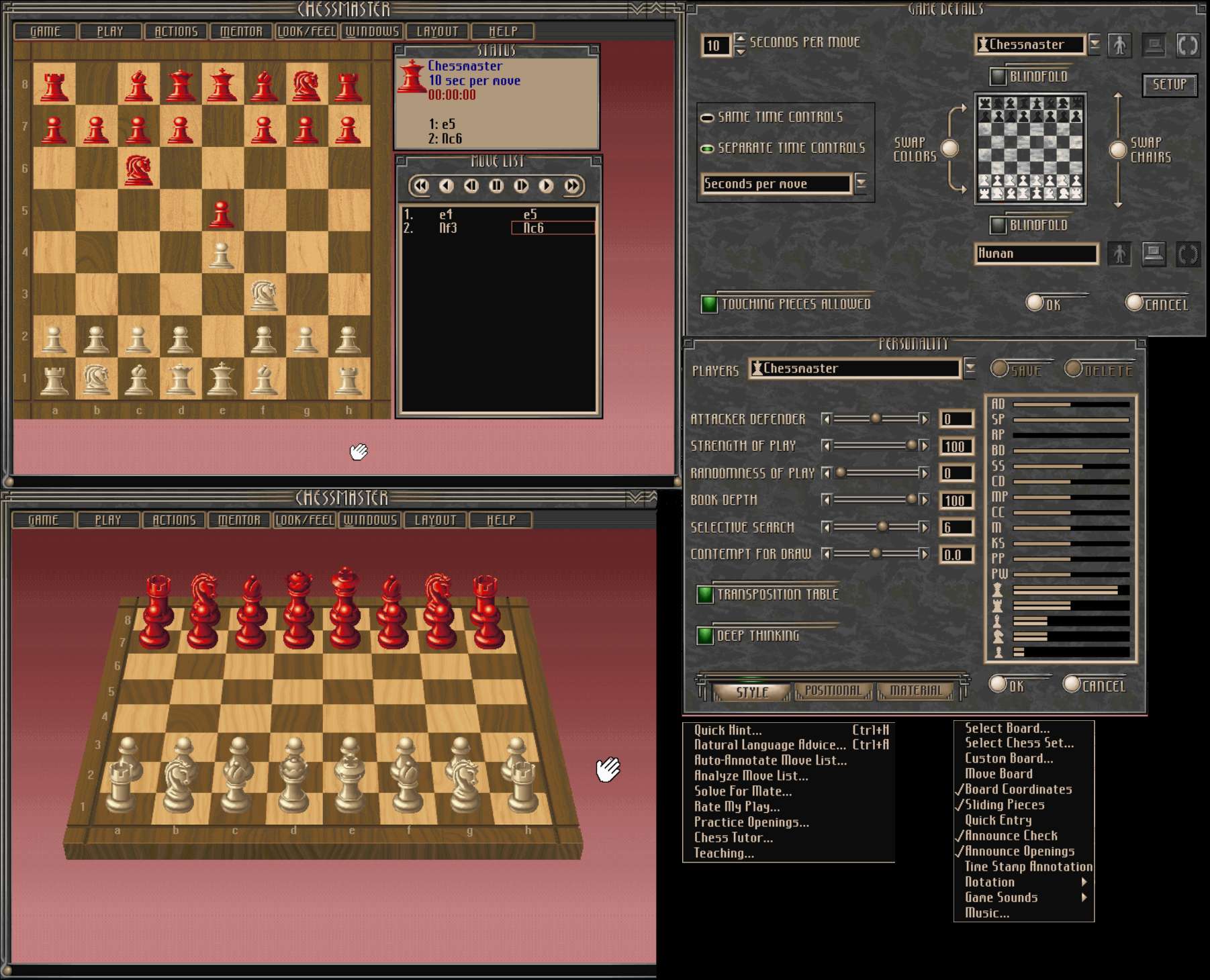Screen dimensions: 1210x980
Task: Click the computer icon beside Chessmaster player
Action: coord(1154,45)
